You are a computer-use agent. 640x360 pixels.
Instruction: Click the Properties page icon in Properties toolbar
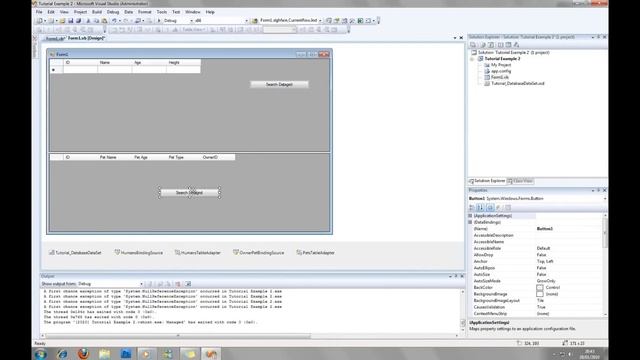(x=508, y=207)
